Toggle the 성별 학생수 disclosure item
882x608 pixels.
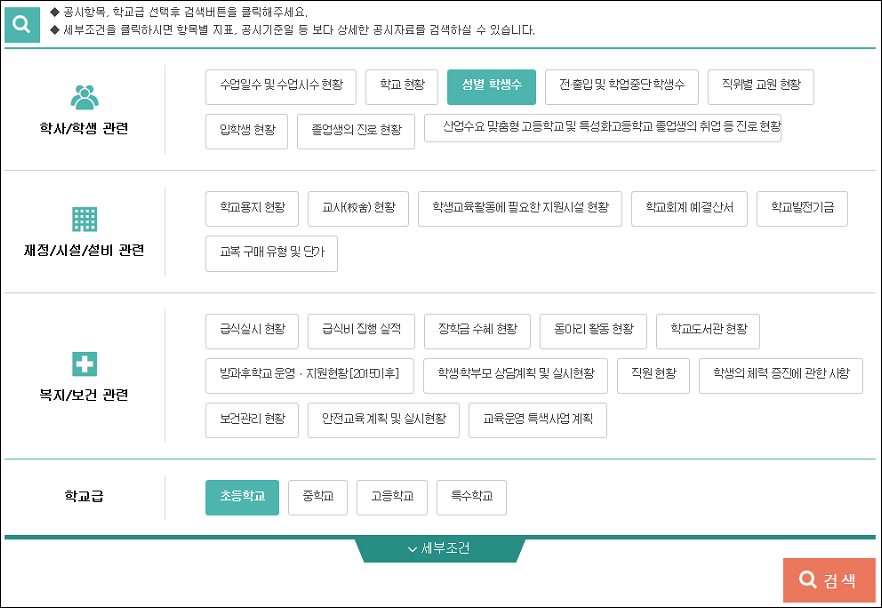[x=491, y=87]
